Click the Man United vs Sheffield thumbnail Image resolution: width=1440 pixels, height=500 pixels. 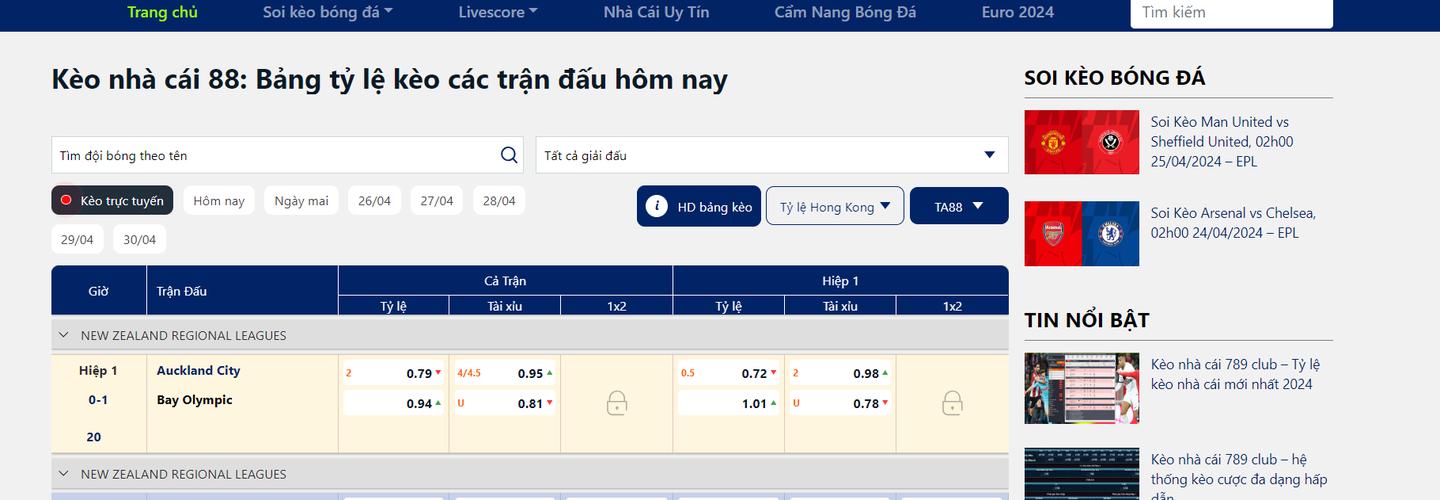(1081, 142)
